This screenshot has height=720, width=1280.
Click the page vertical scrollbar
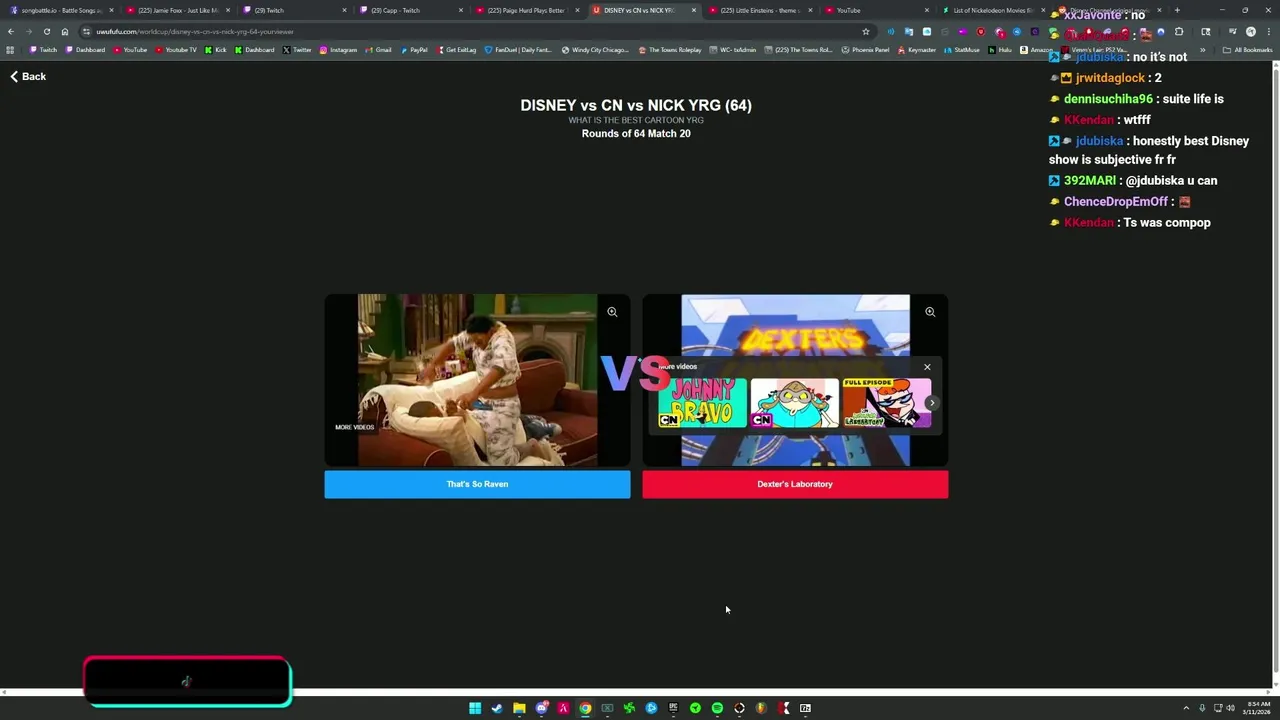(1275, 375)
